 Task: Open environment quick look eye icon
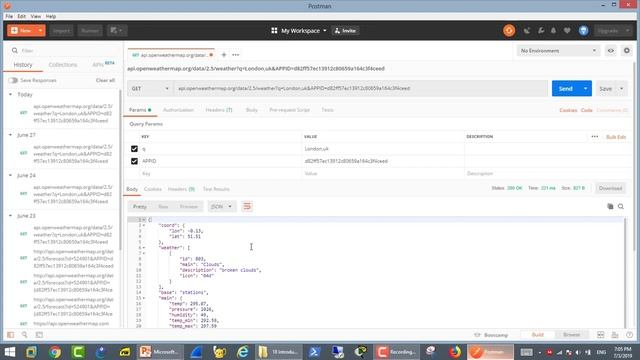[611, 51]
